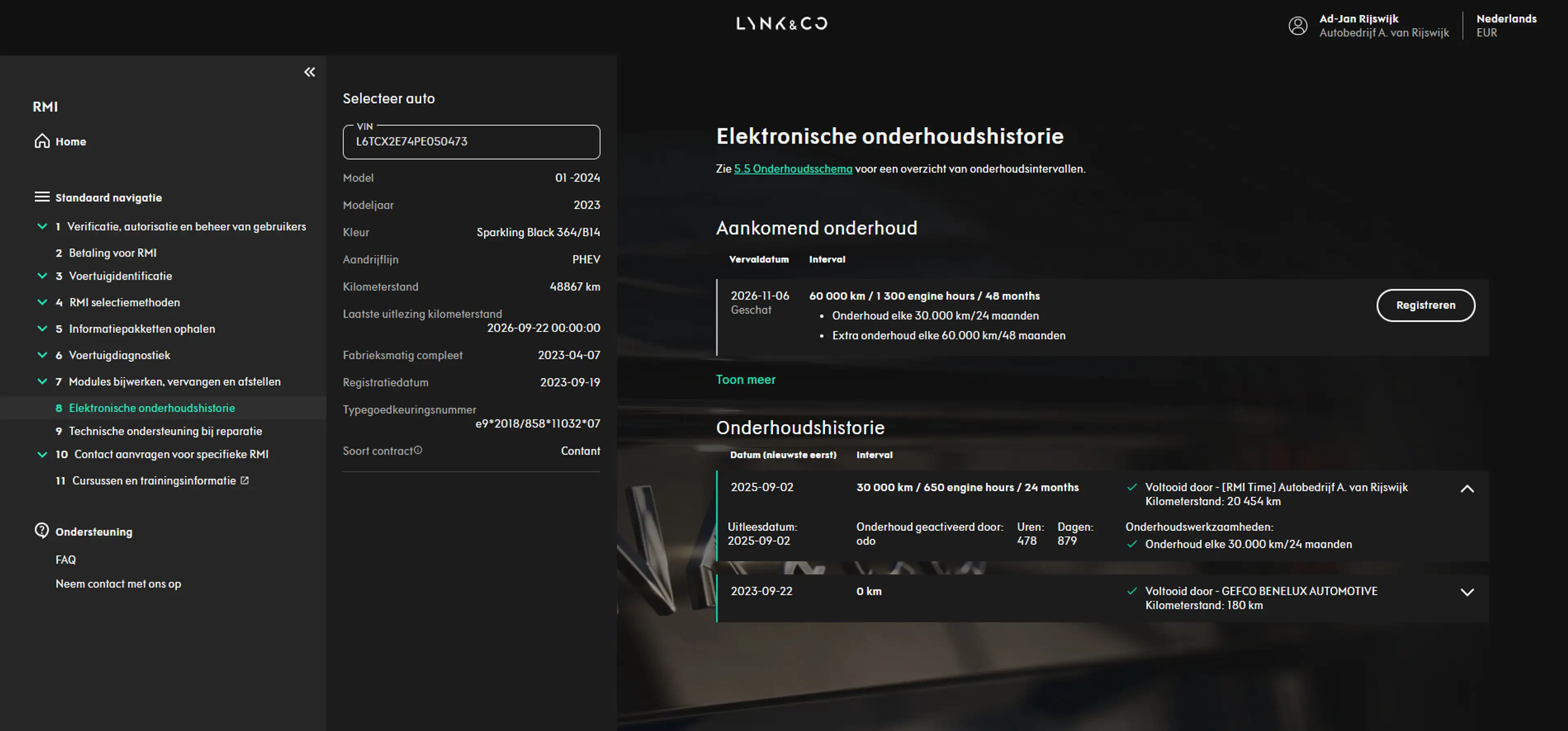Collapse the sidebar with the double-chevron icon

coord(309,72)
